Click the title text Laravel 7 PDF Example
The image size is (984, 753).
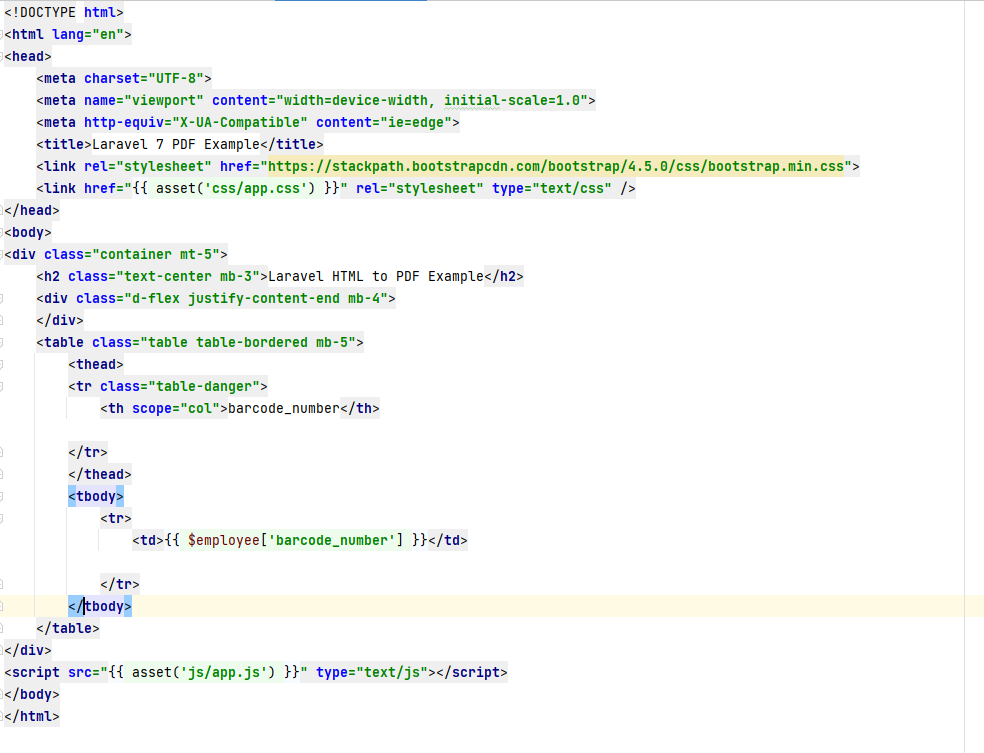[x=176, y=144]
